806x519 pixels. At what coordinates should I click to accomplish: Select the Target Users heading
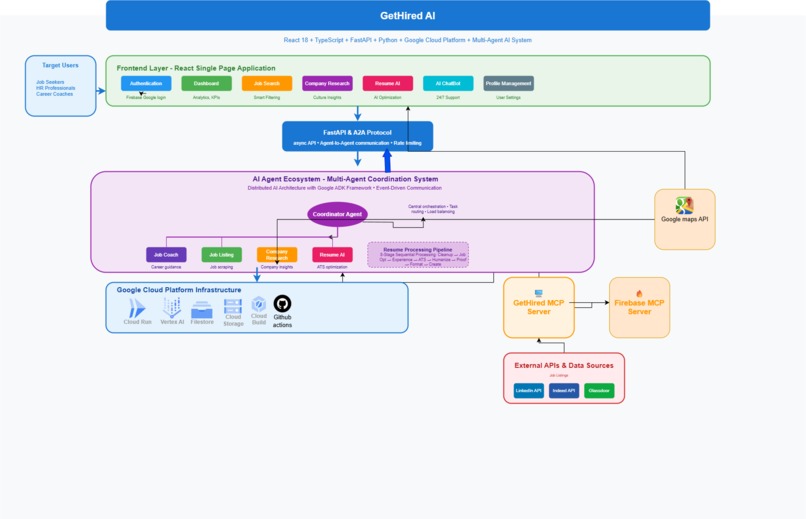(x=60, y=65)
